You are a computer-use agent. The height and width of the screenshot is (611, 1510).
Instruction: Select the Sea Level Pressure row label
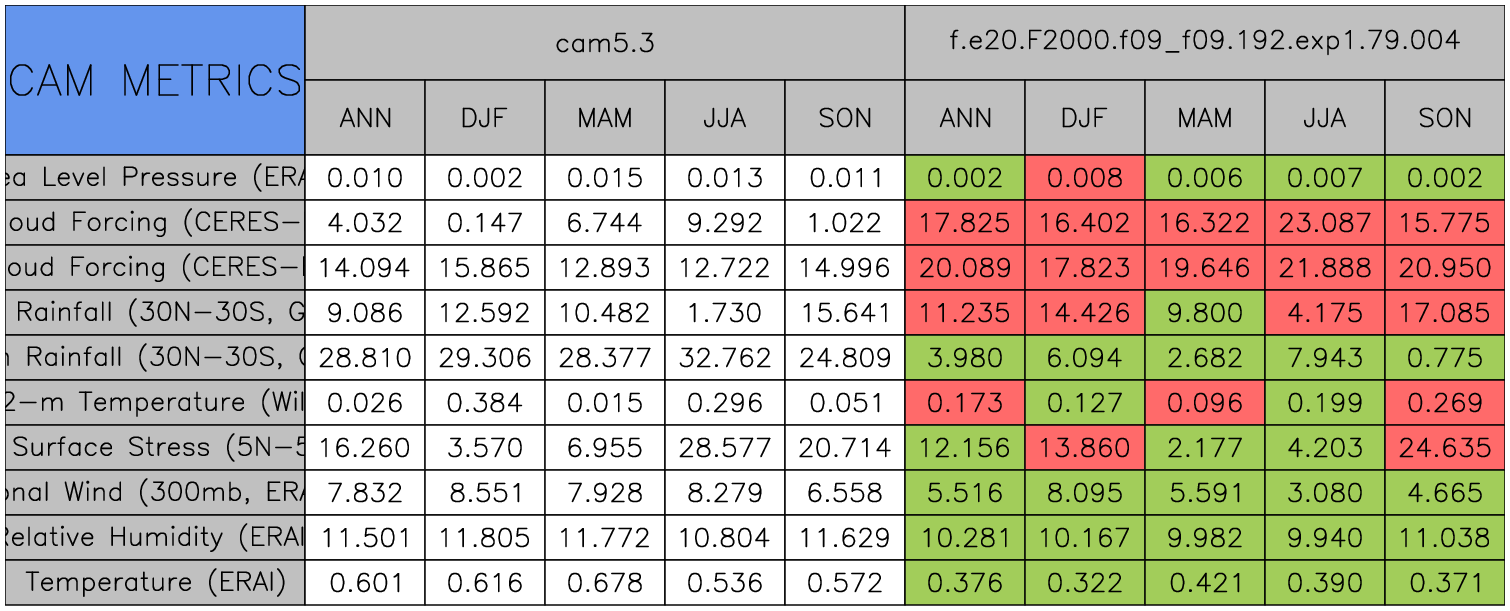[x=155, y=178]
